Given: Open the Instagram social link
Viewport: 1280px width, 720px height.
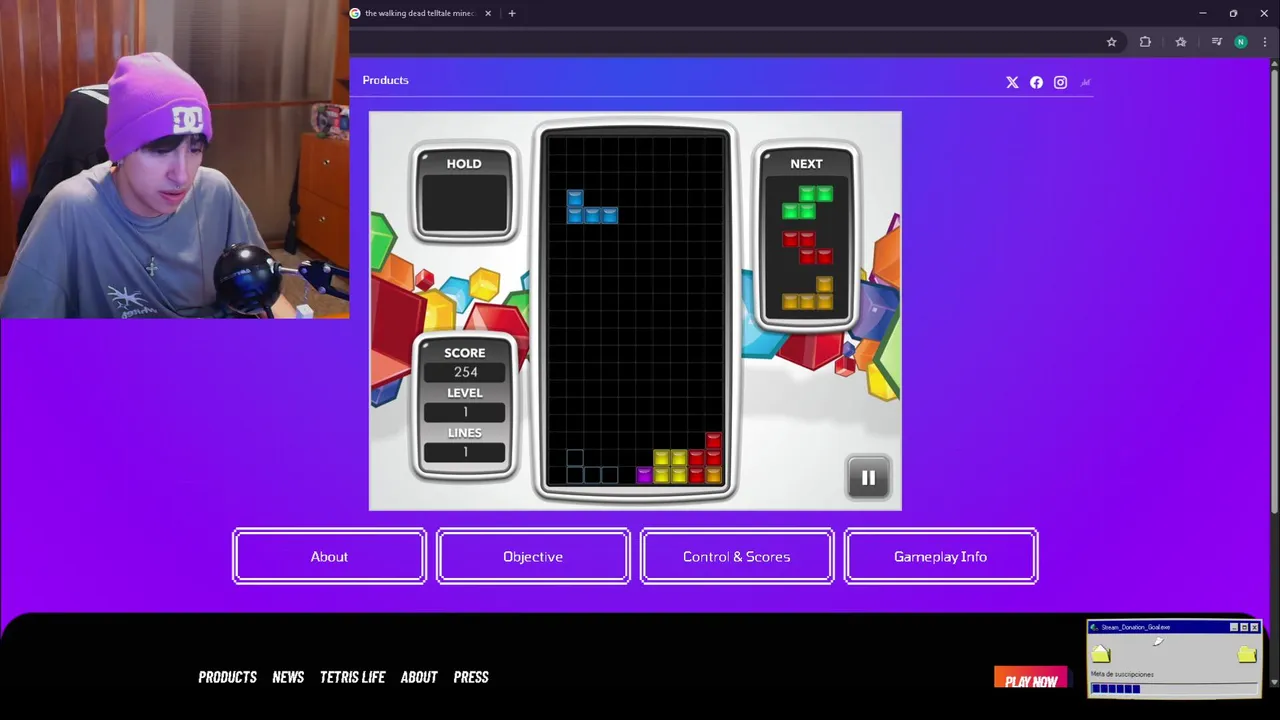Looking at the screenshot, I should 1060,82.
